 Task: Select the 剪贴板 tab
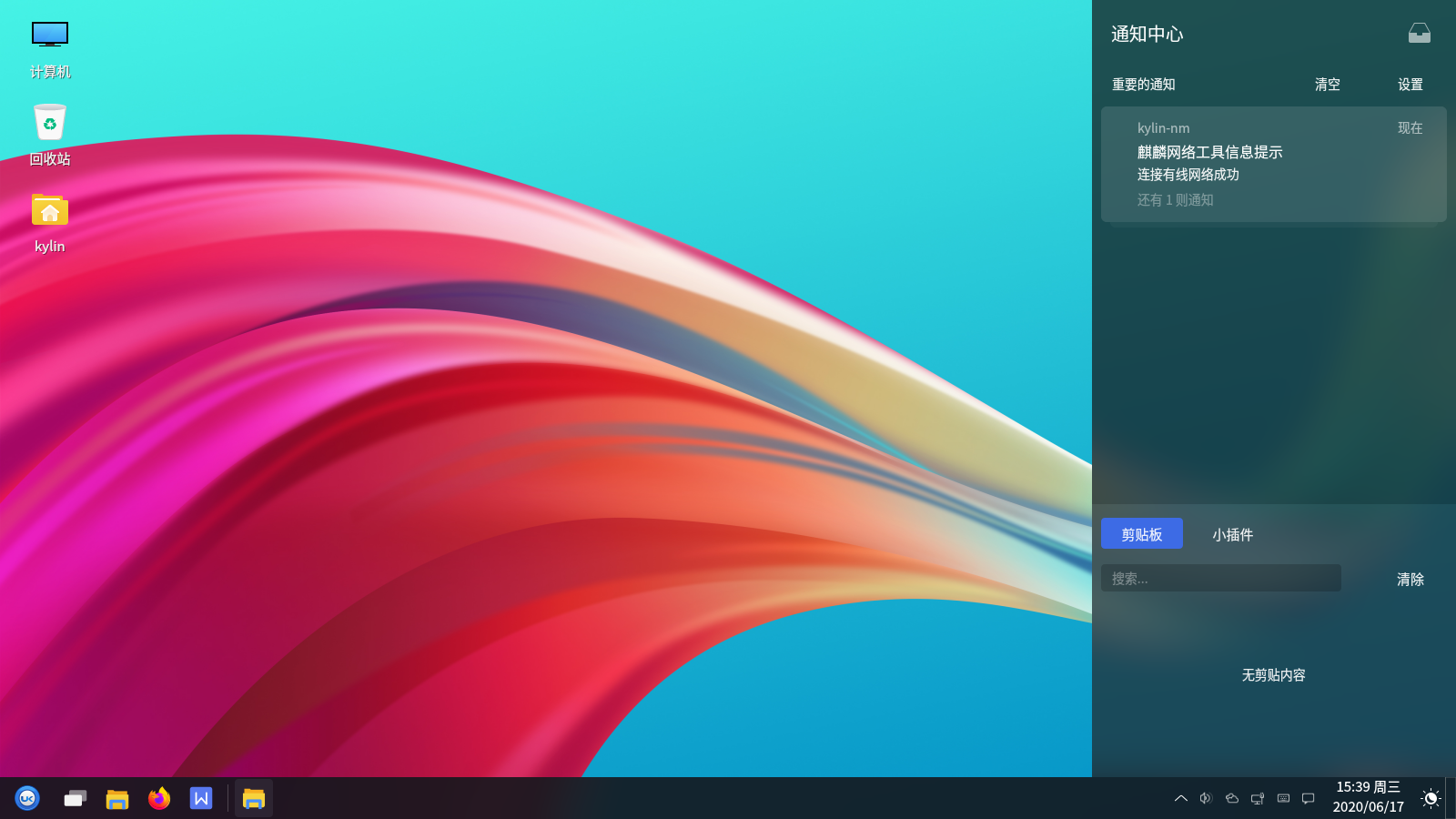pos(1141,534)
